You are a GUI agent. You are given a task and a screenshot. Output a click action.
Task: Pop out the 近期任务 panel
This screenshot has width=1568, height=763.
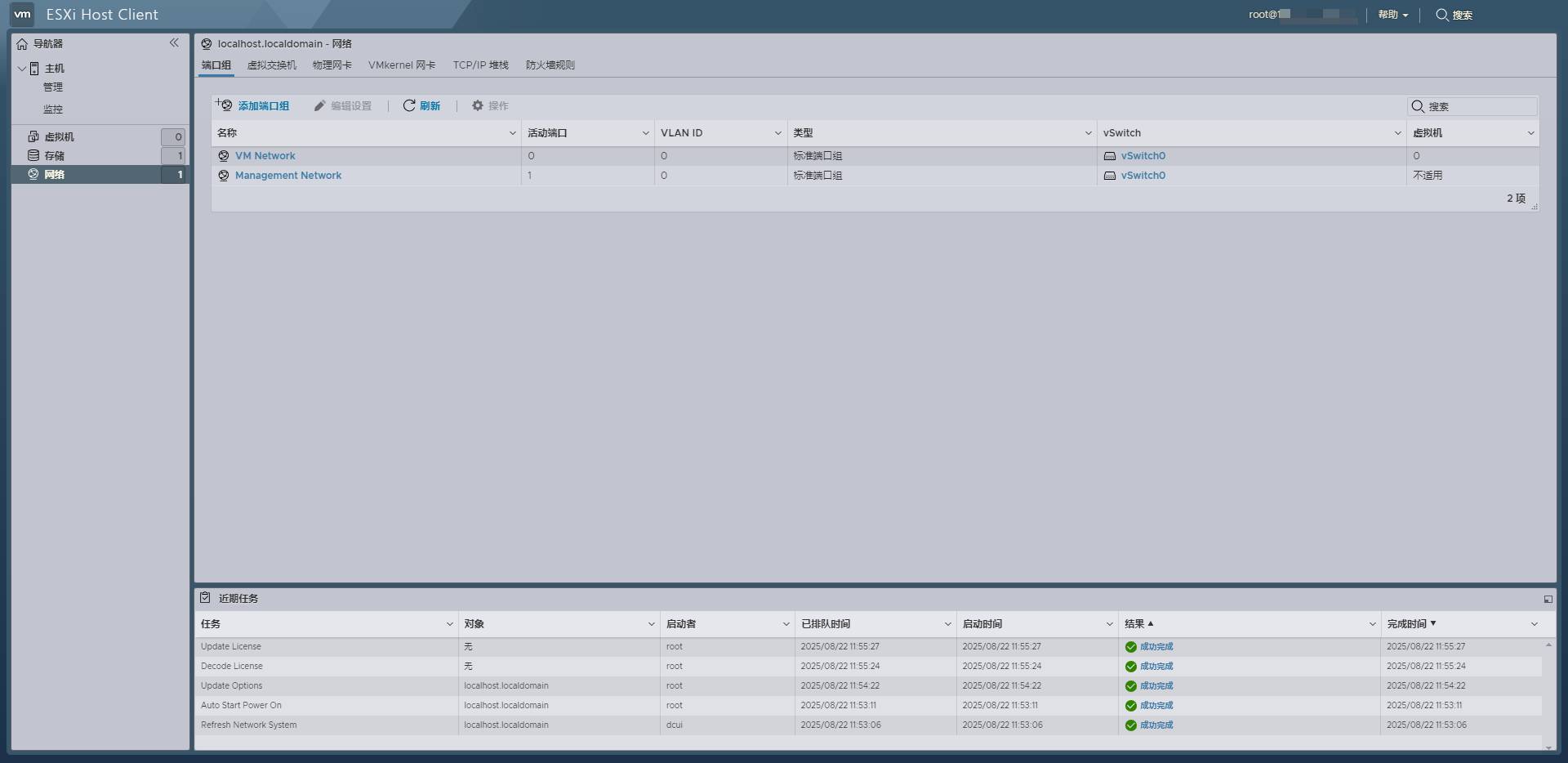pos(1548,598)
